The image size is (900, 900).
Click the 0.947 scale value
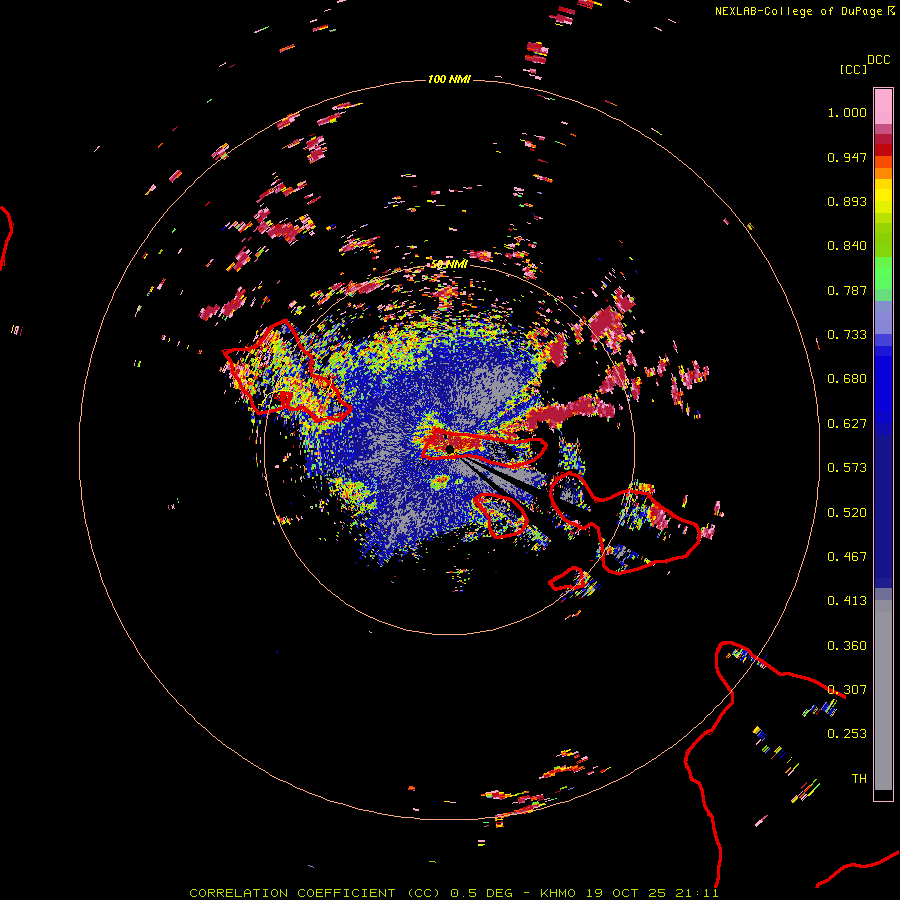pyautogui.click(x=847, y=157)
